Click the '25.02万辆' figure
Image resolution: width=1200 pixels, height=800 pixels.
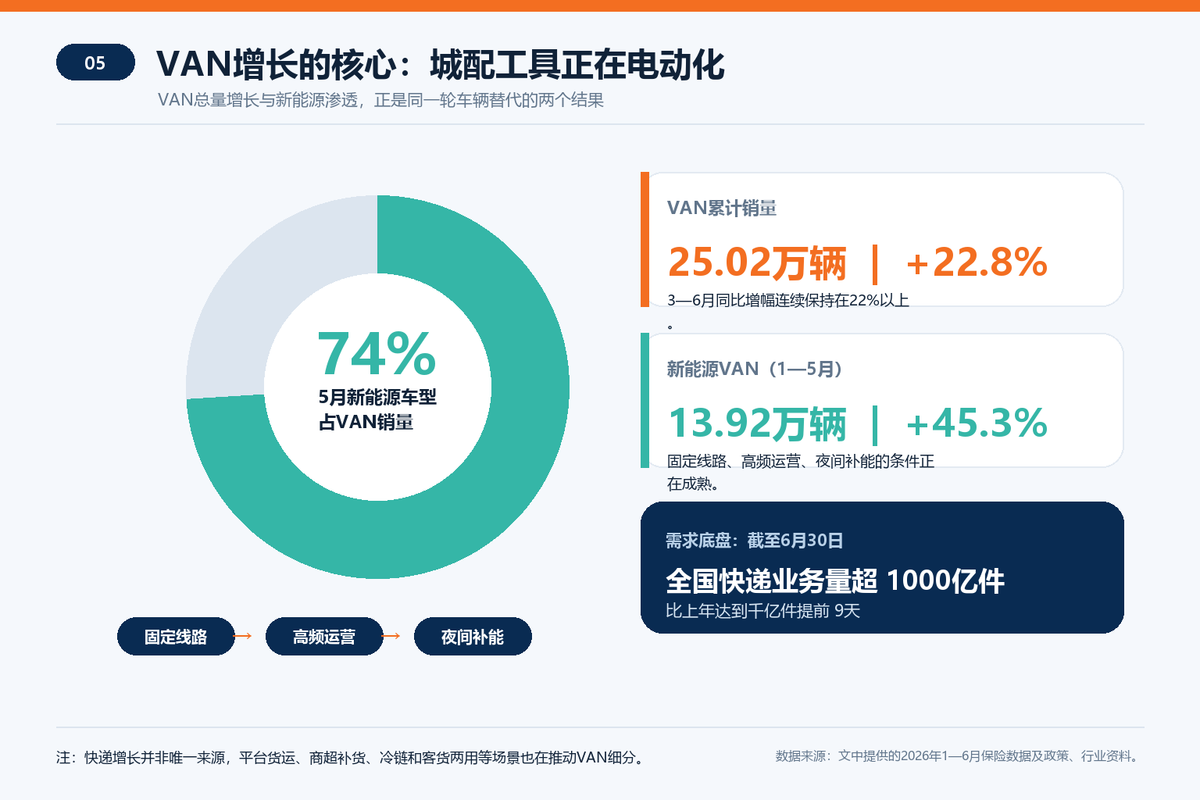point(757,263)
